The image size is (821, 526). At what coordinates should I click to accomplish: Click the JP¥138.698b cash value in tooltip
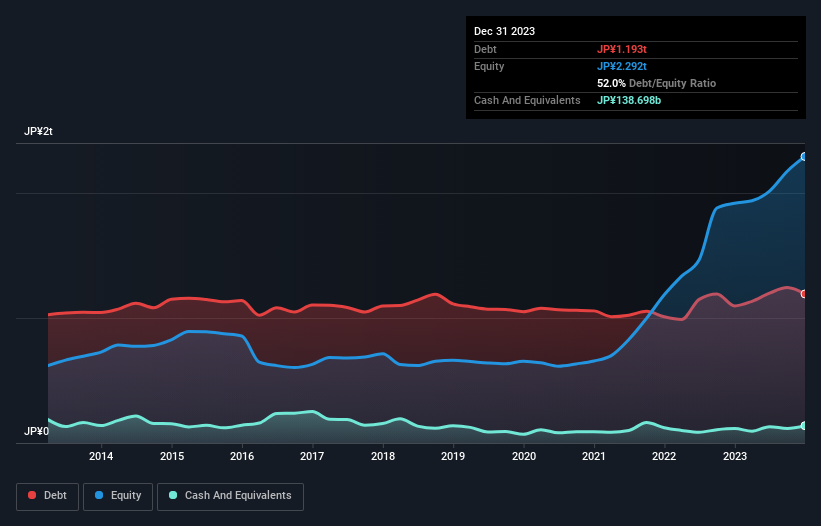tap(629, 100)
